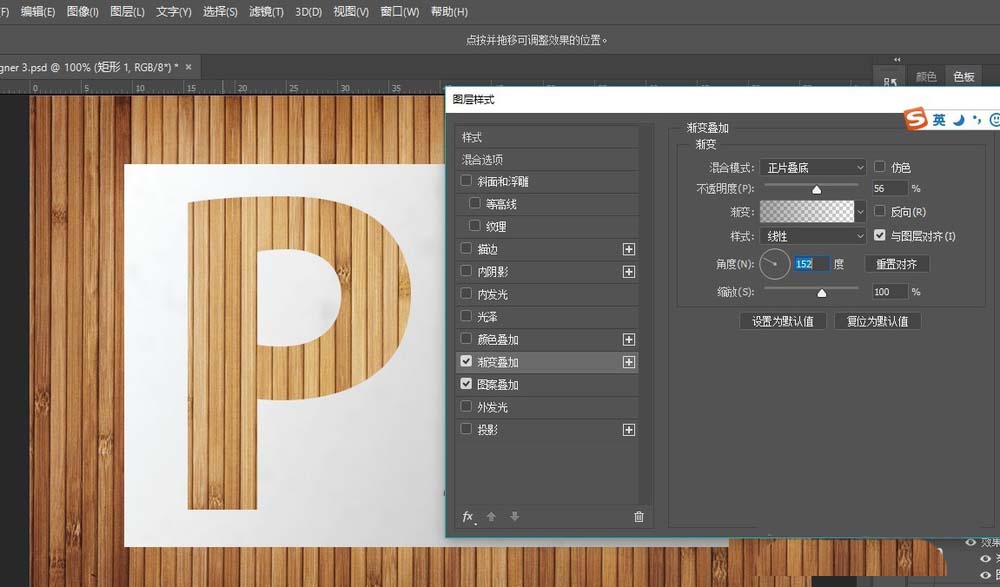
Task: Add another gradient overlay with plus icon
Action: click(629, 362)
